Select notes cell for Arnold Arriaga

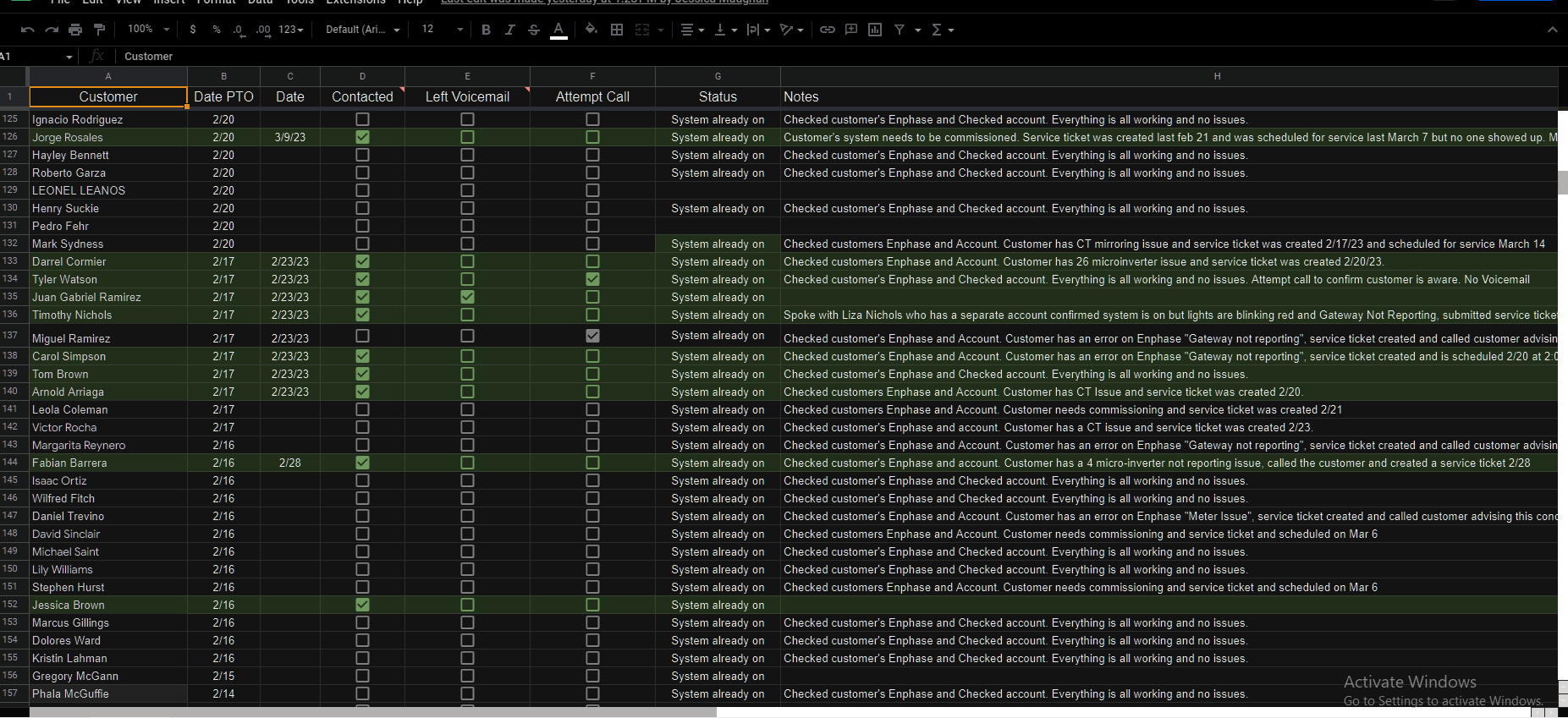tap(1169, 392)
